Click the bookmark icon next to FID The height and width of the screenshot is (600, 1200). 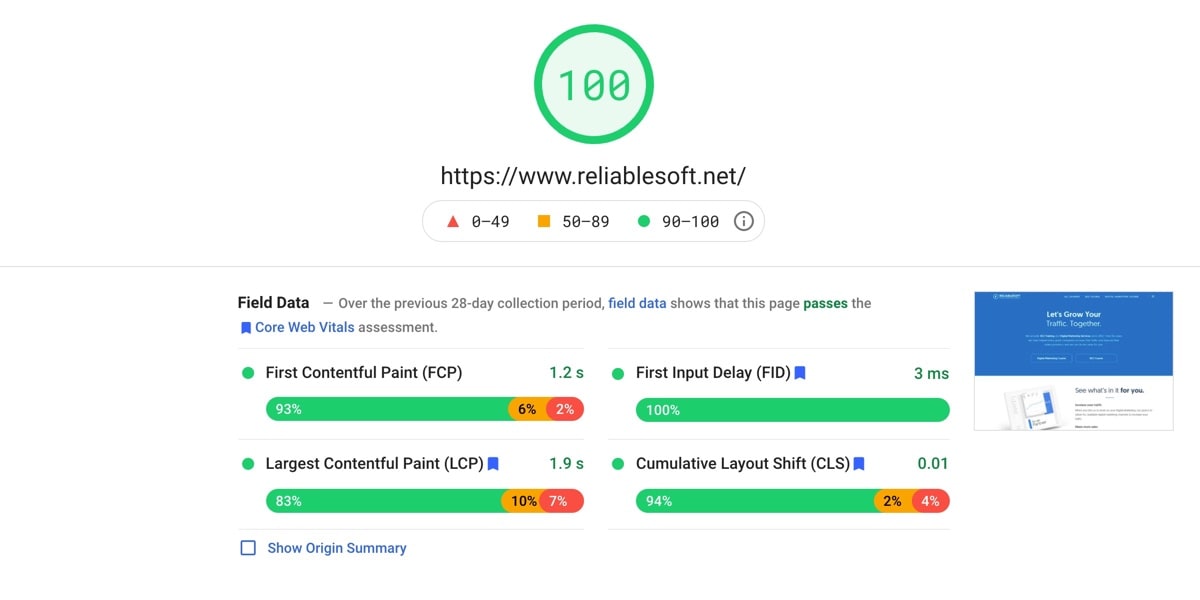pyautogui.click(x=800, y=373)
